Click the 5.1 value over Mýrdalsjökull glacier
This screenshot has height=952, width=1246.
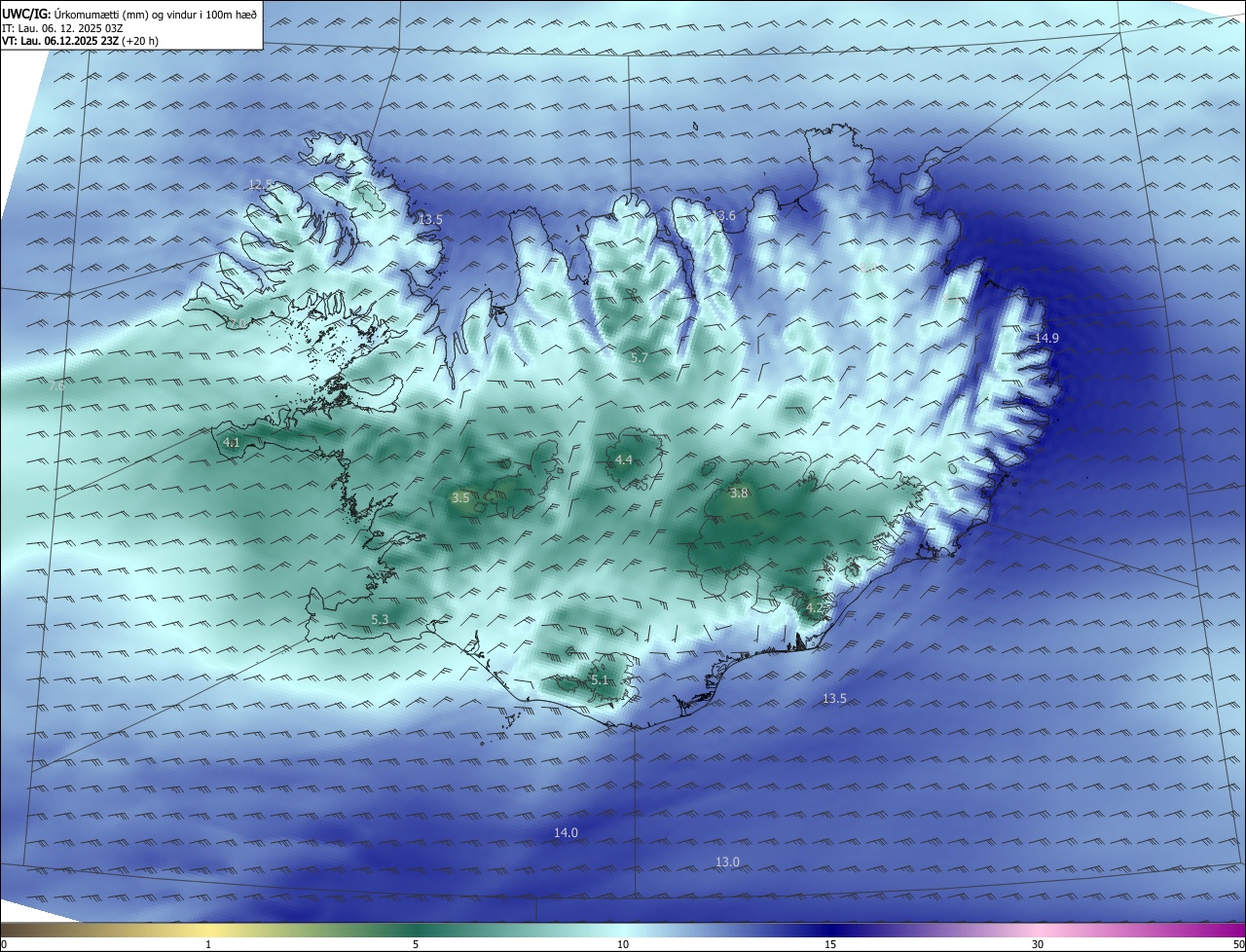point(599,679)
